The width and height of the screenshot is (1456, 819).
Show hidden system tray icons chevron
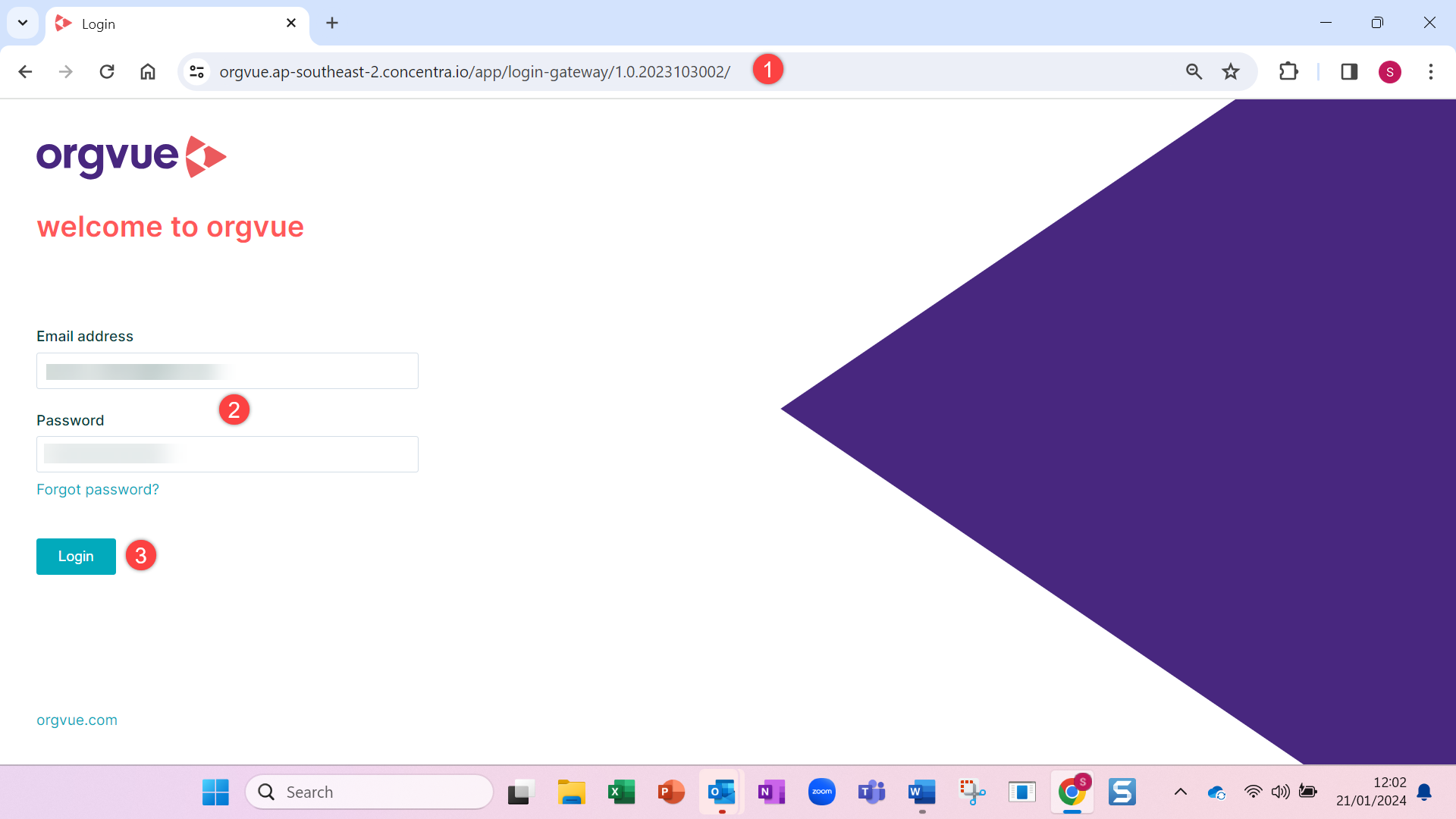pos(1181,792)
